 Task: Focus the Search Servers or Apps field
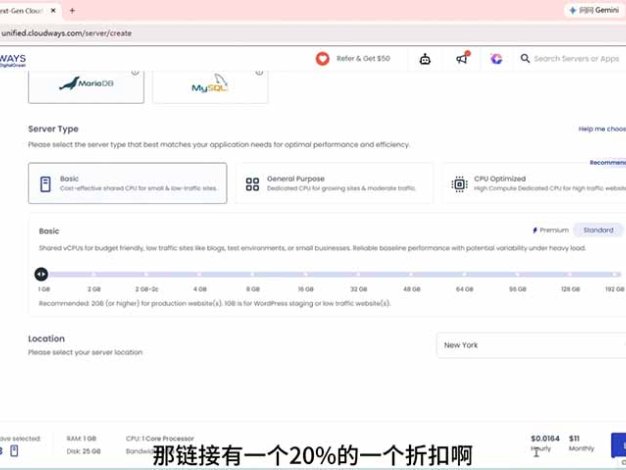(576, 59)
